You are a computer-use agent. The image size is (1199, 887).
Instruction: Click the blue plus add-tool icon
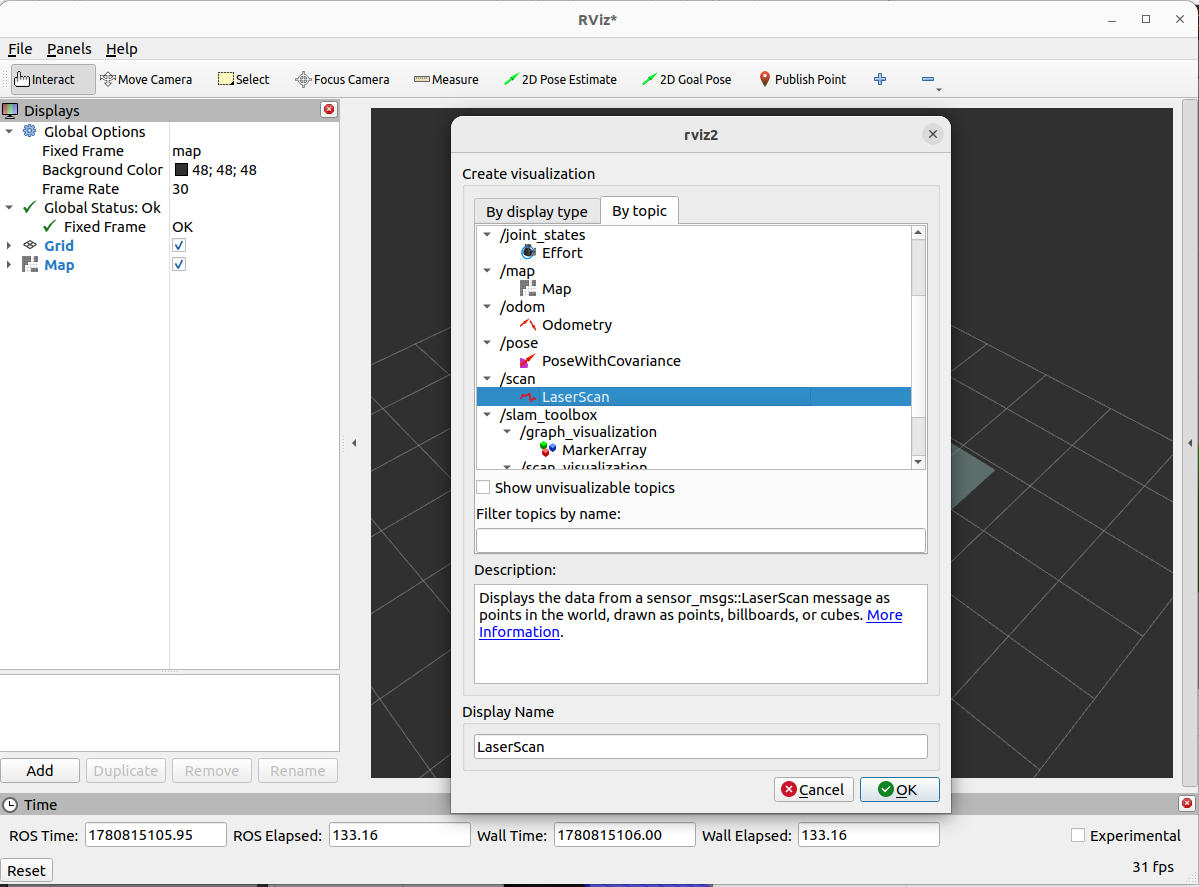coord(880,80)
